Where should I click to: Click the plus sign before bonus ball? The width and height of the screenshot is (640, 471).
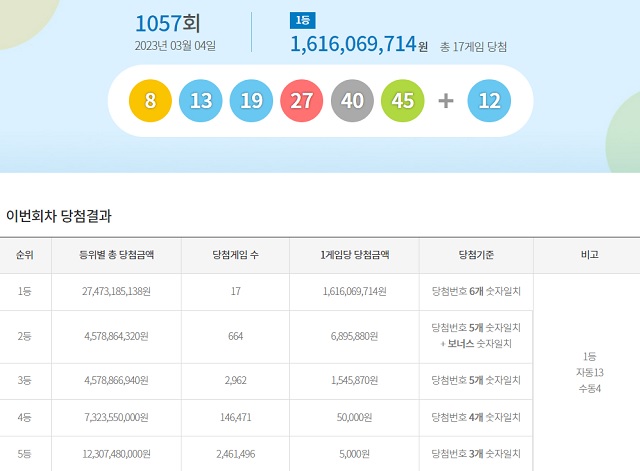446,100
